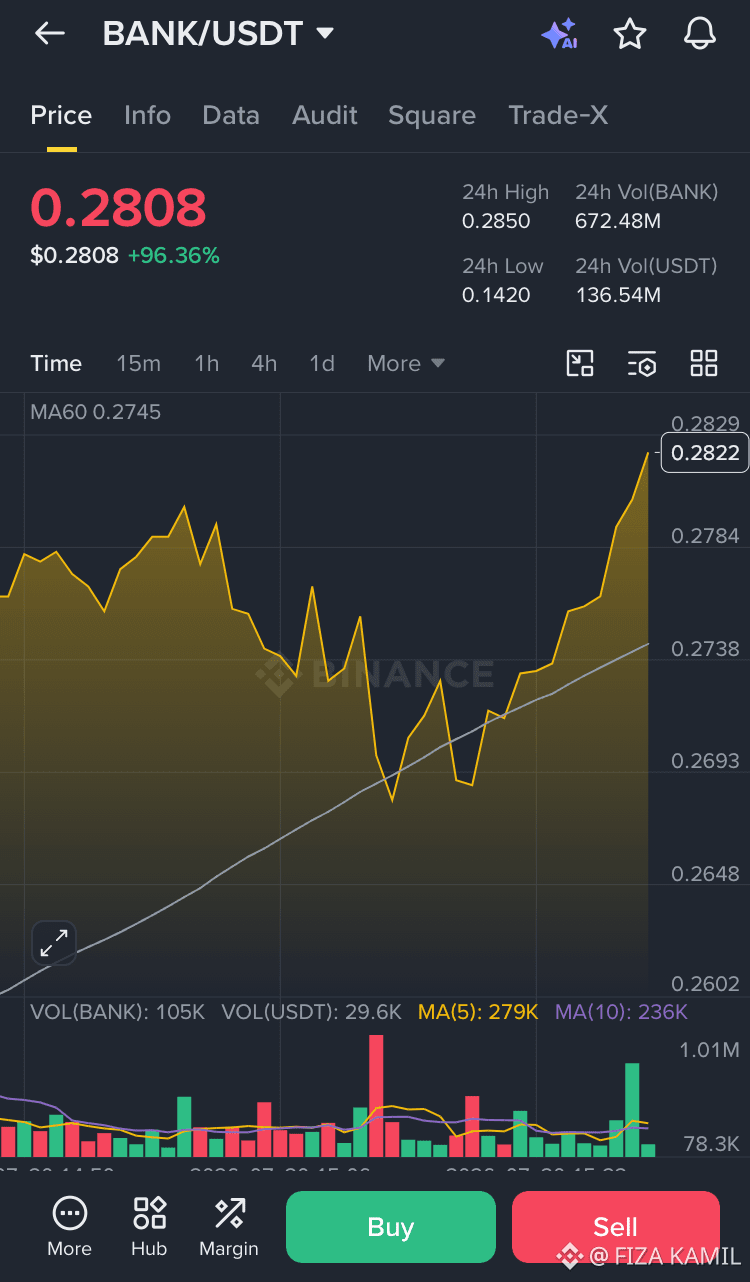Tap the 0.2822 current price label
Viewport: 750px width, 1282px height.
tap(706, 453)
